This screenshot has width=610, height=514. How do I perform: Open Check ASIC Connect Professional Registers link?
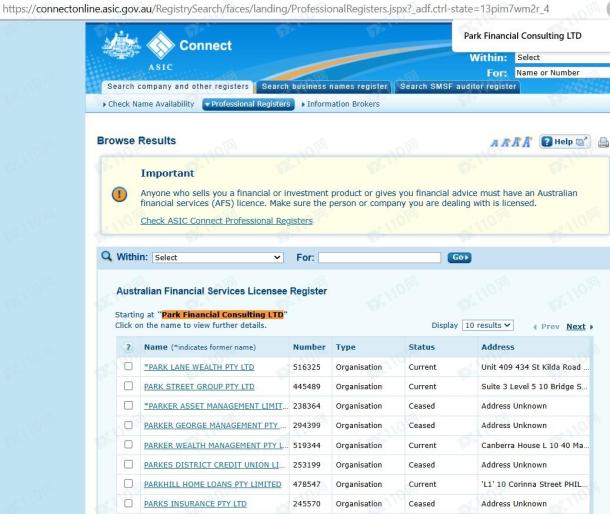point(226,221)
